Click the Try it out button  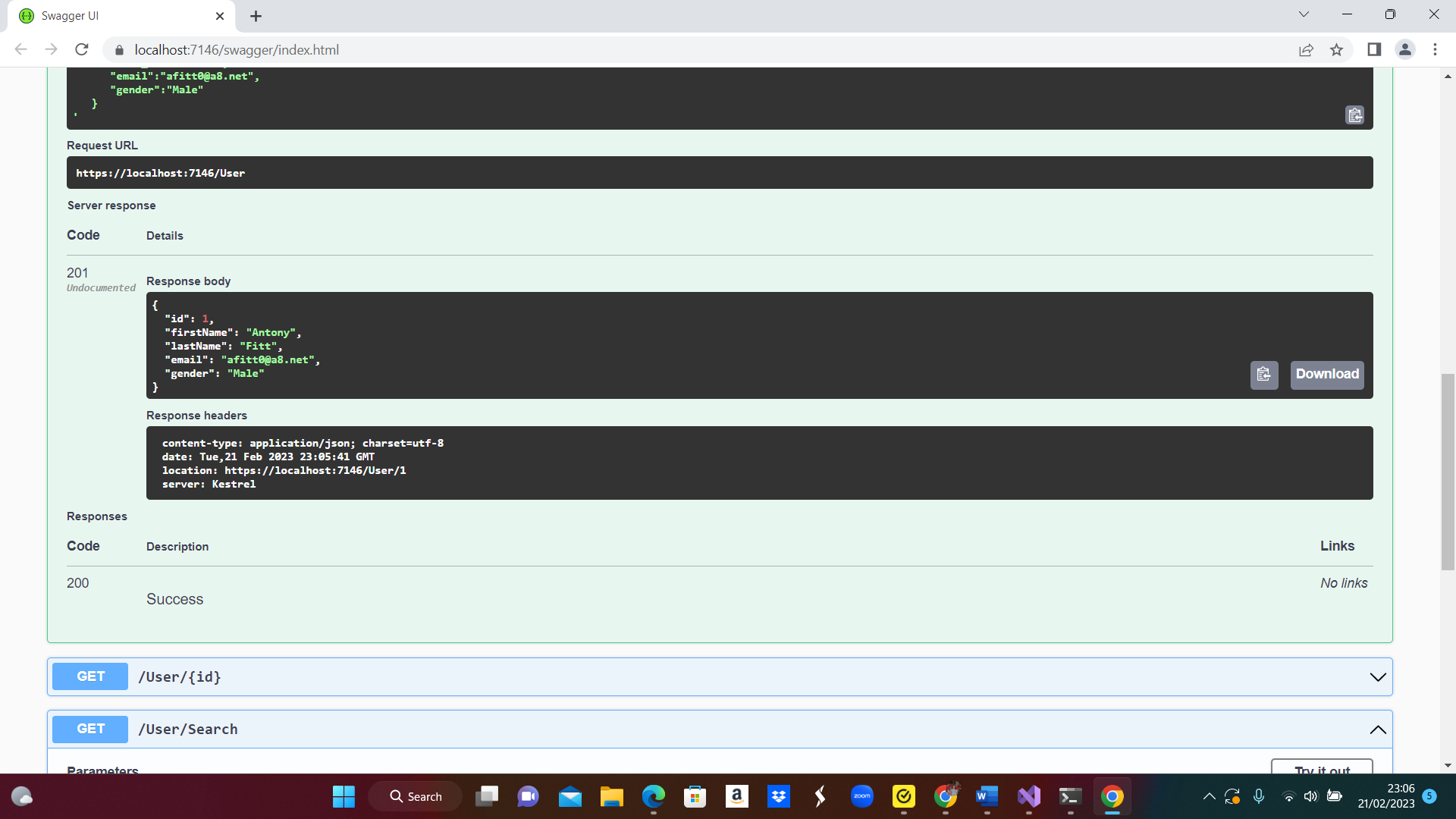click(x=1322, y=770)
